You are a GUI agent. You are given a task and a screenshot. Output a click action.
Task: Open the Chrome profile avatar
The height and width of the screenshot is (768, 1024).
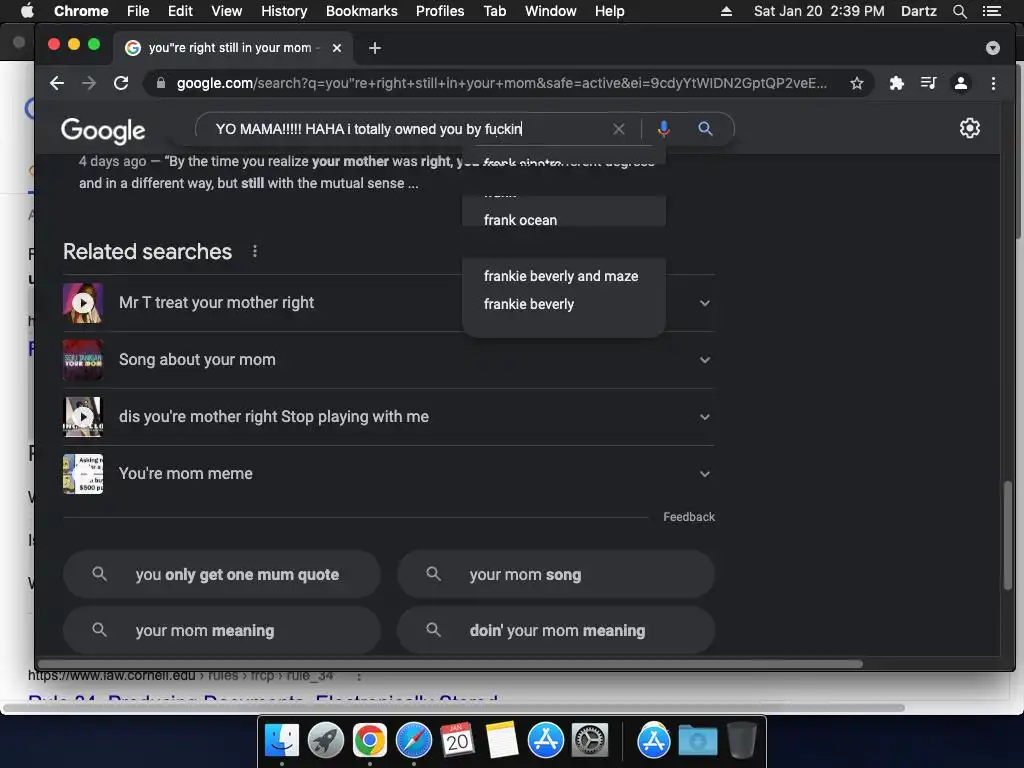coord(961,83)
